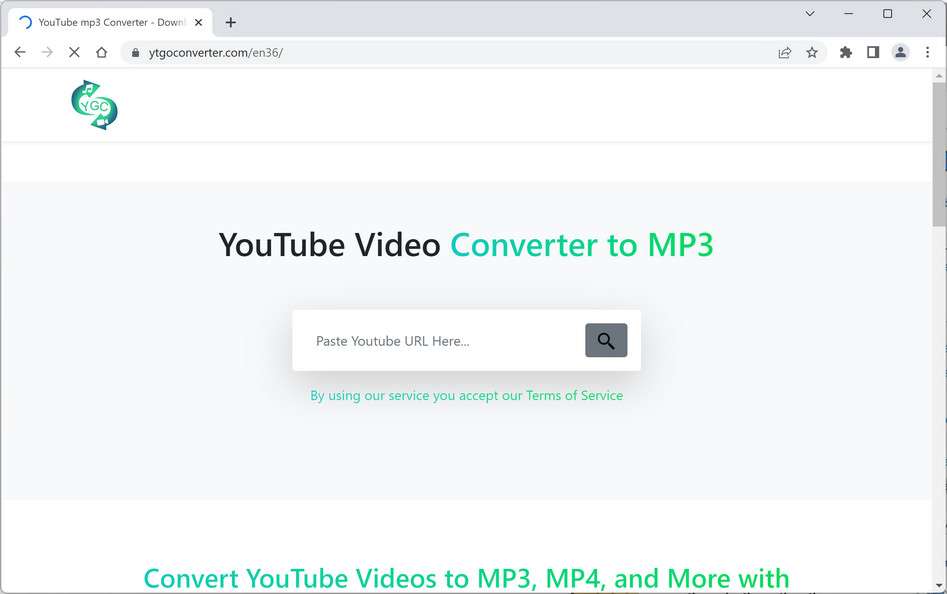Click the YGC site logo
This screenshot has width=947, height=594.
[94, 105]
